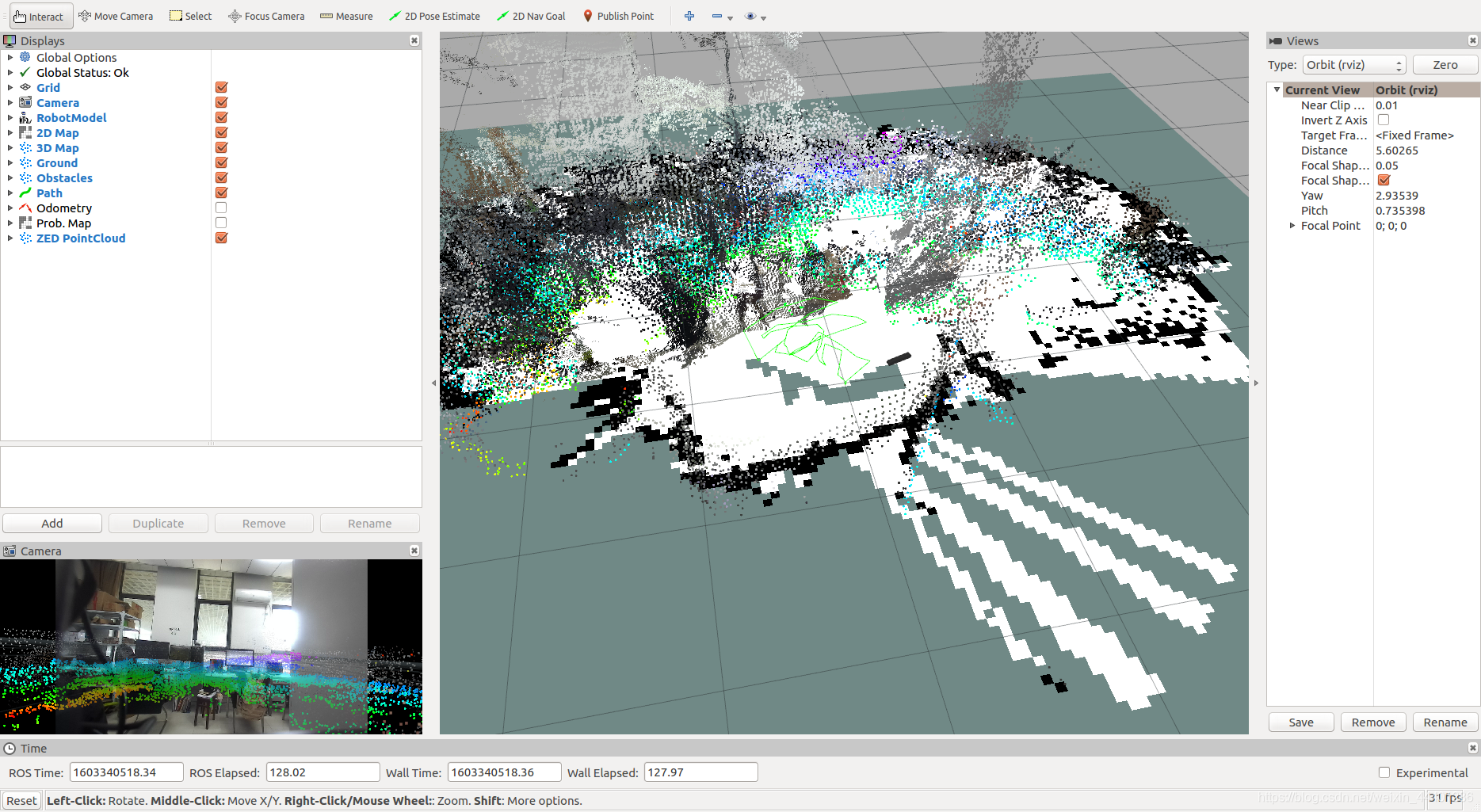Click the Obstacles display icon
1481x812 pixels.
[25, 177]
